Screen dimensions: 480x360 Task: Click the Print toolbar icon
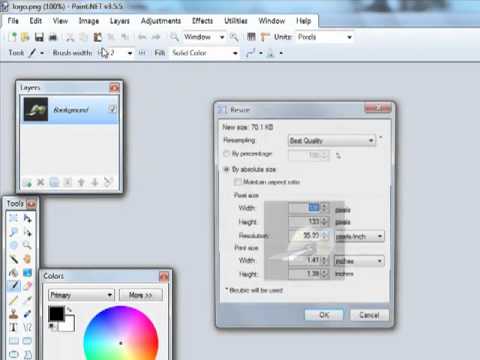pos(53,37)
